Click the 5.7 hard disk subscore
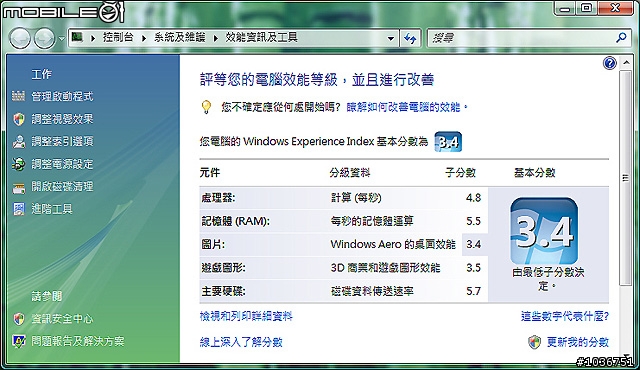Image resolution: width=640 pixels, height=370 pixels. (x=473, y=291)
